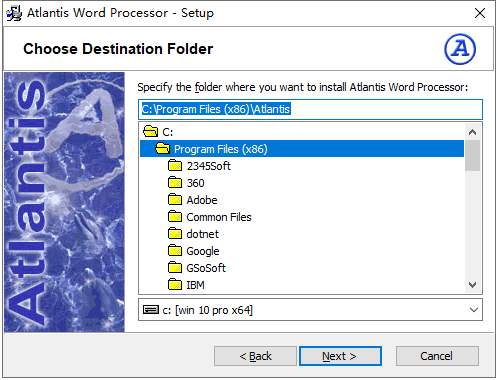Click the blue Atlantis A logo
The image size is (498, 380).
[460, 49]
